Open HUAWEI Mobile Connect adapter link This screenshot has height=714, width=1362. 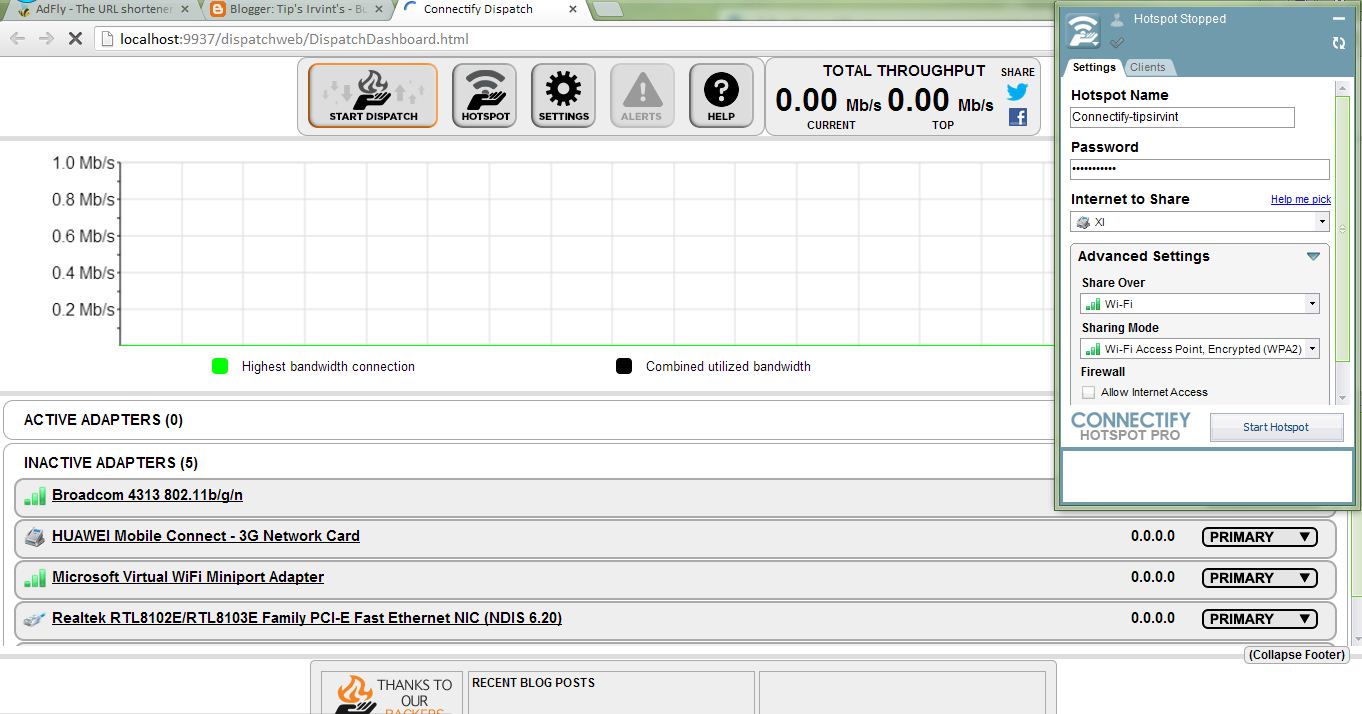(206, 536)
